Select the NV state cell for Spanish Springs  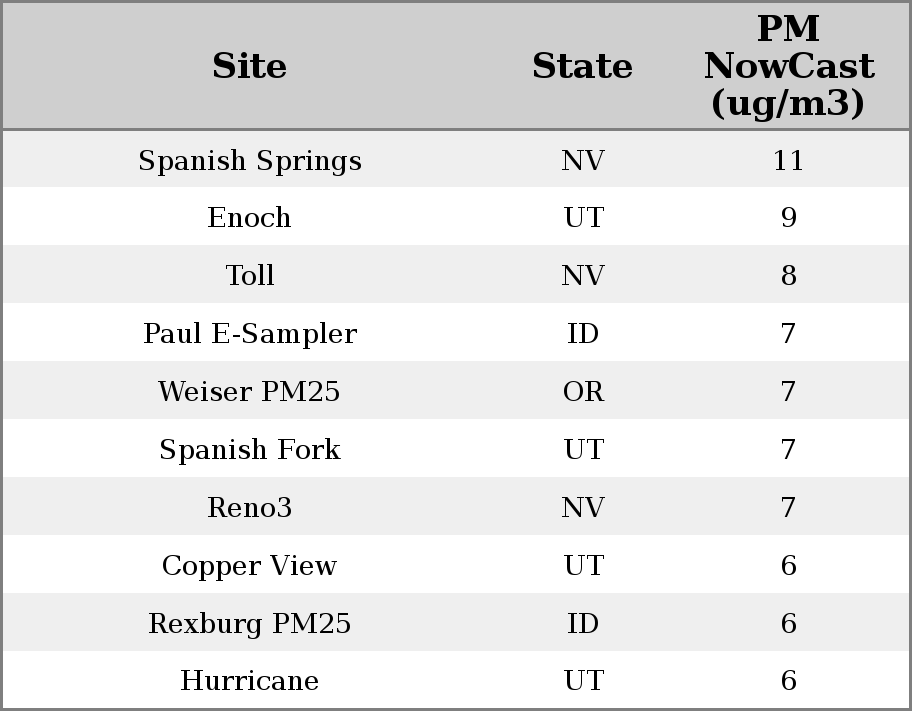tap(583, 160)
